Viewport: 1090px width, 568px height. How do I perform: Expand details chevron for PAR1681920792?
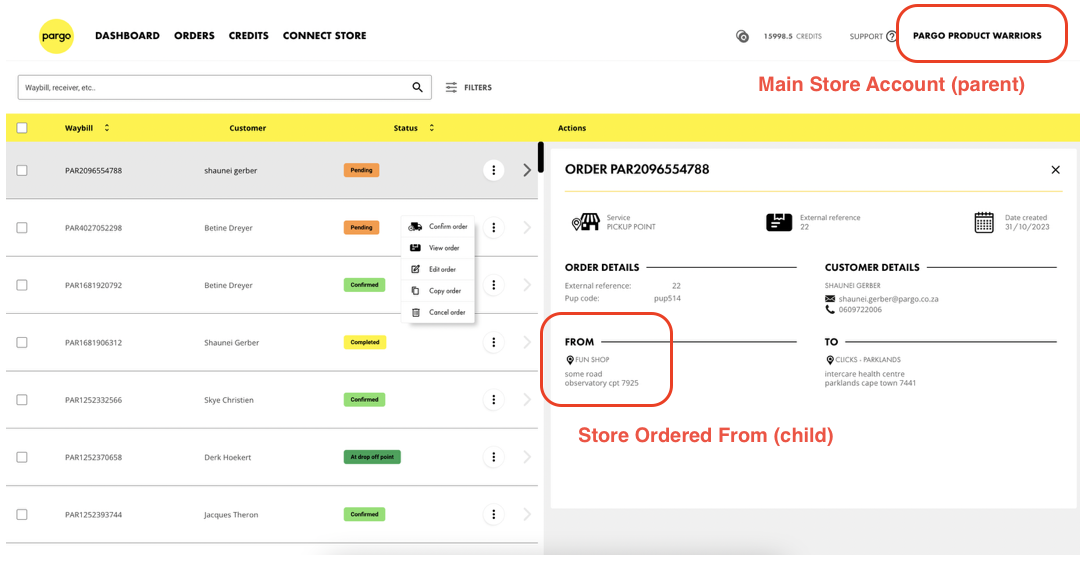coord(527,285)
